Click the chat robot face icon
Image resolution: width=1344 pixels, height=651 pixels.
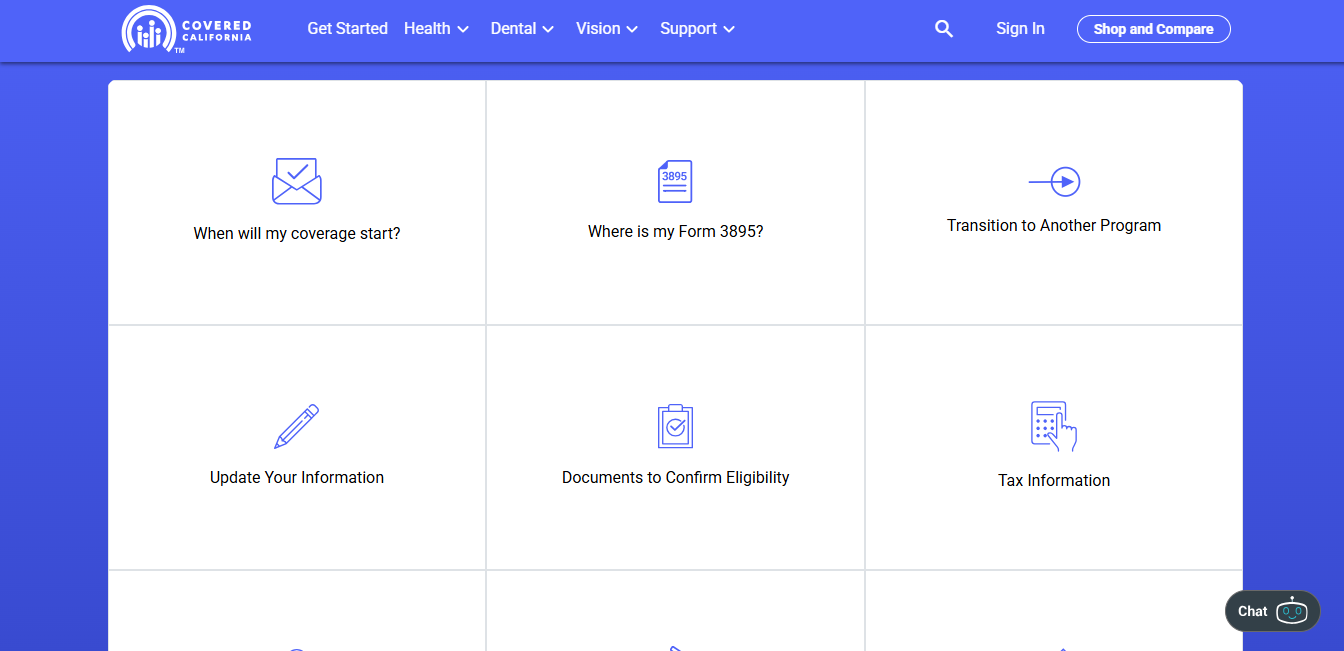point(1291,611)
